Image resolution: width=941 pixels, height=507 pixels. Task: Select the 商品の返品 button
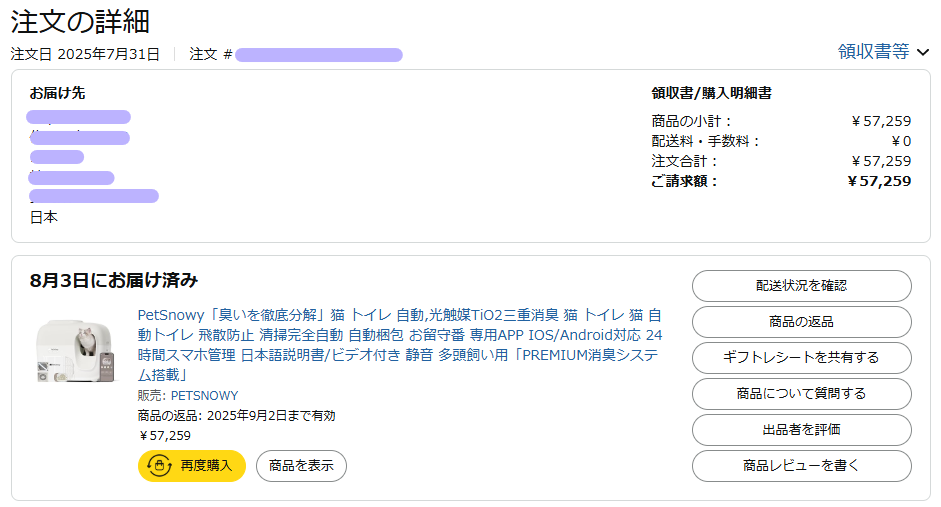(x=801, y=322)
